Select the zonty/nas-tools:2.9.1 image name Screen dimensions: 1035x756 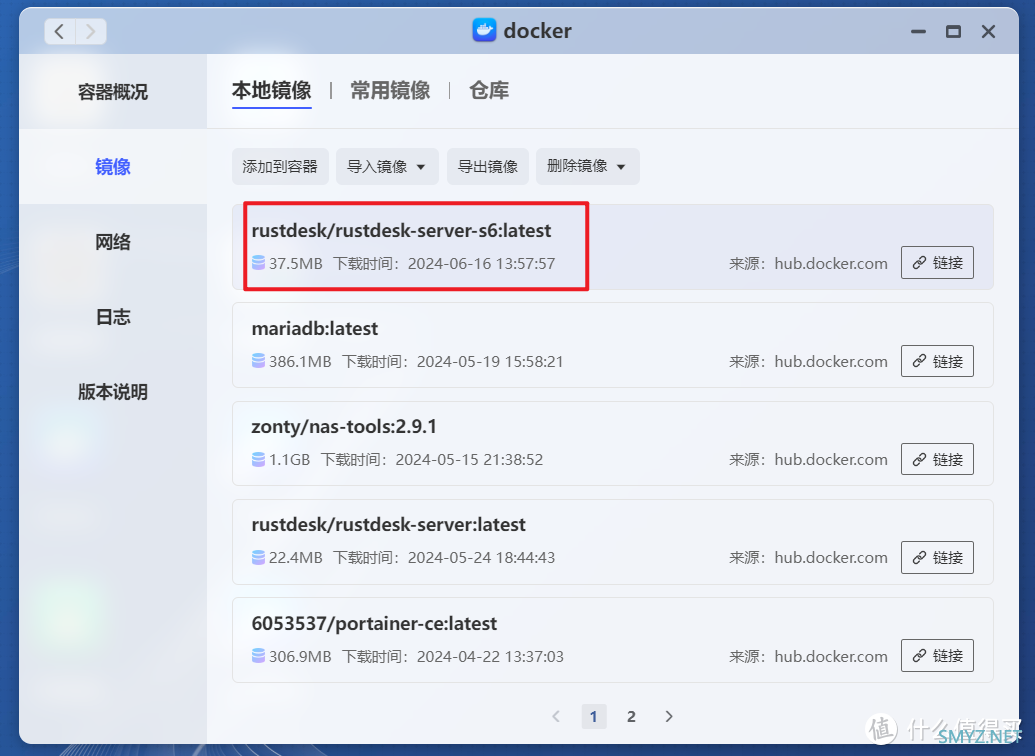pos(344,427)
